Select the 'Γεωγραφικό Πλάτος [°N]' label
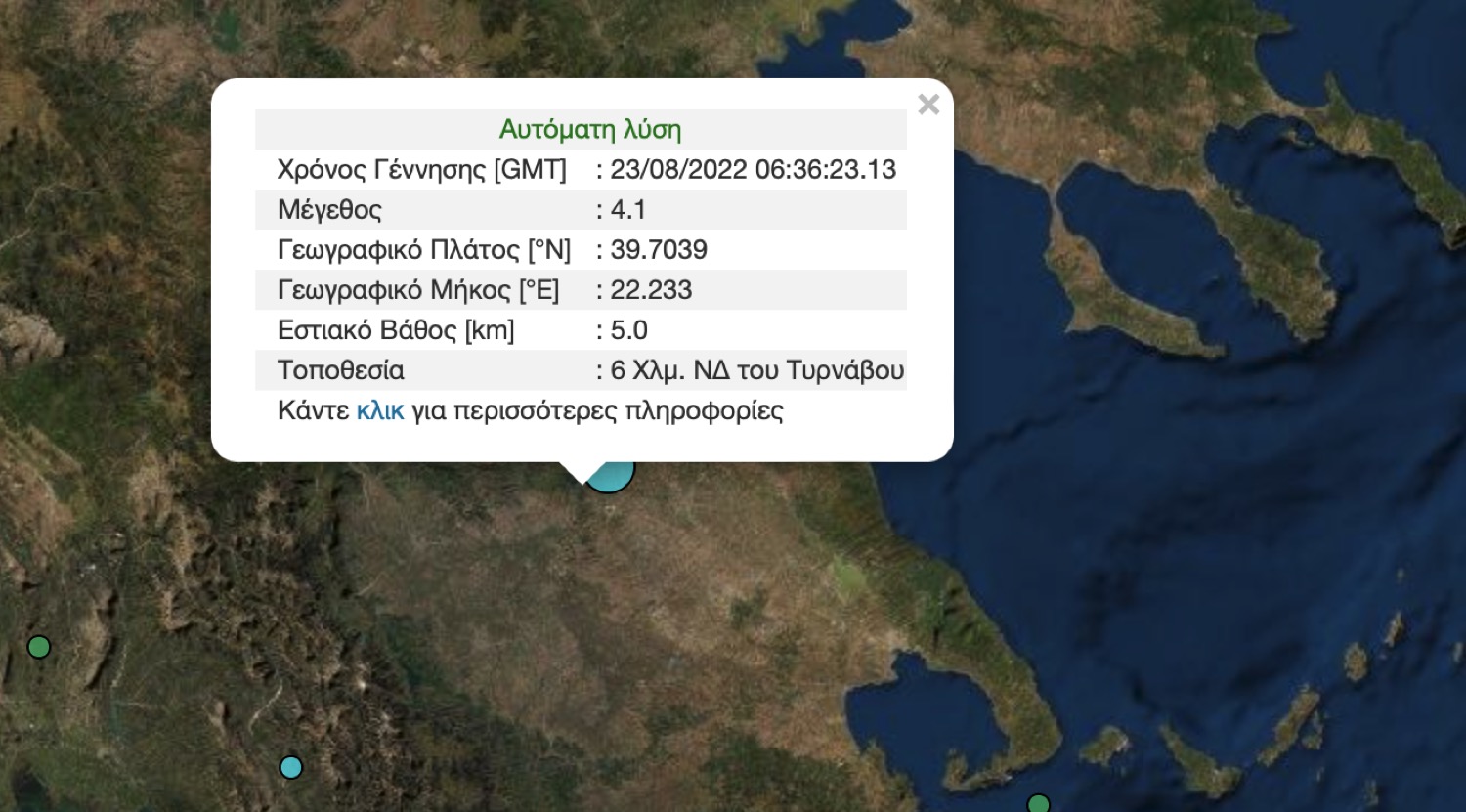 pyautogui.click(x=423, y=250)
